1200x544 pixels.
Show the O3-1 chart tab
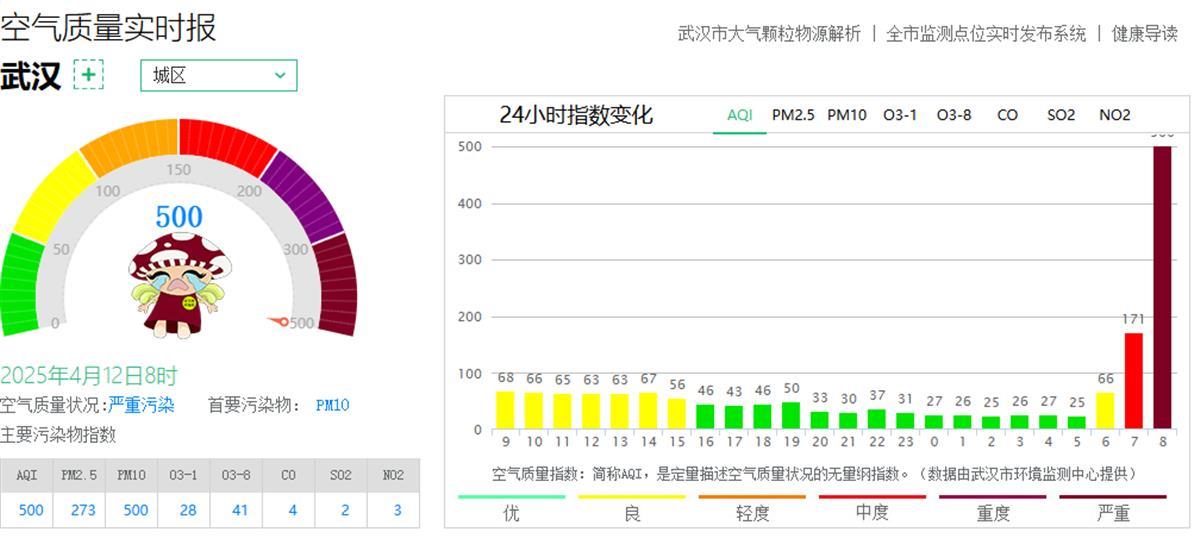[x=900, y=115]
